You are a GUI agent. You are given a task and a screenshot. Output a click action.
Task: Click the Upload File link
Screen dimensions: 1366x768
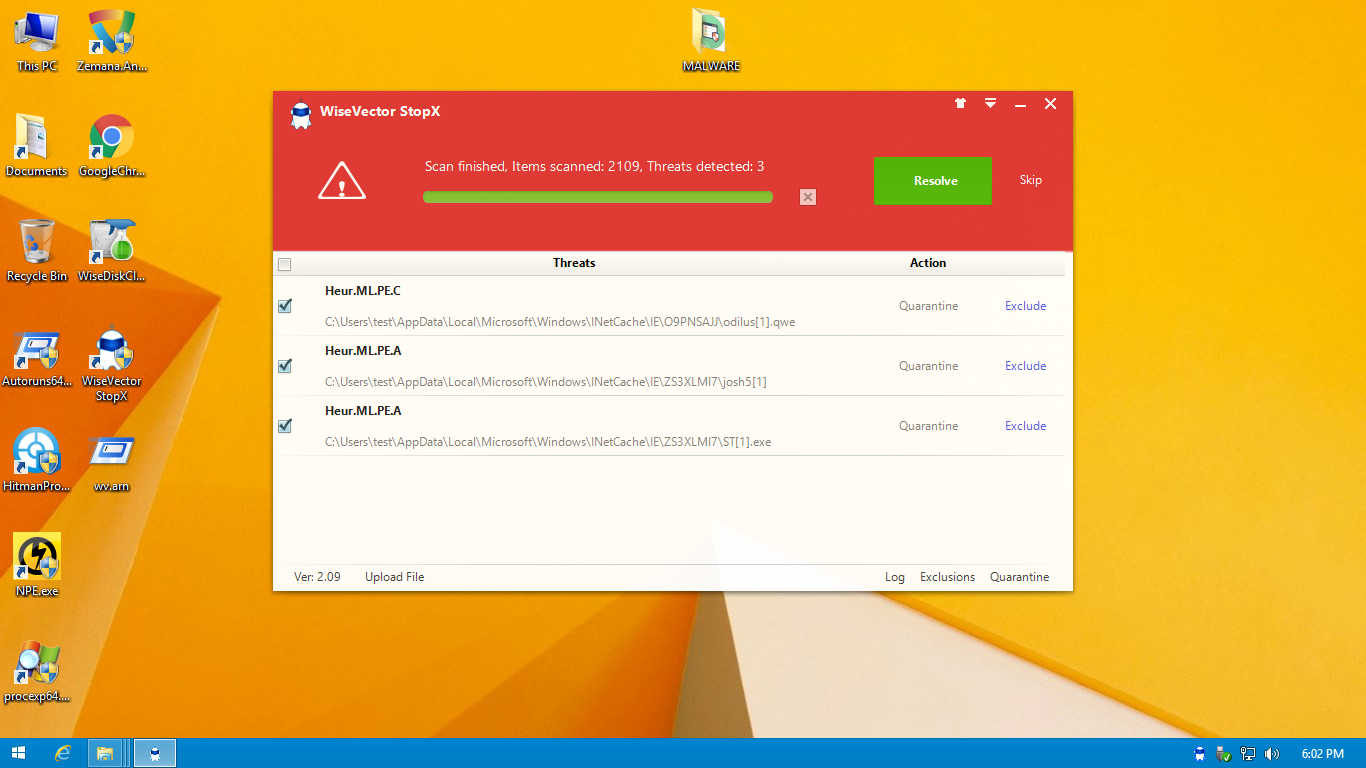coord(394,577)
